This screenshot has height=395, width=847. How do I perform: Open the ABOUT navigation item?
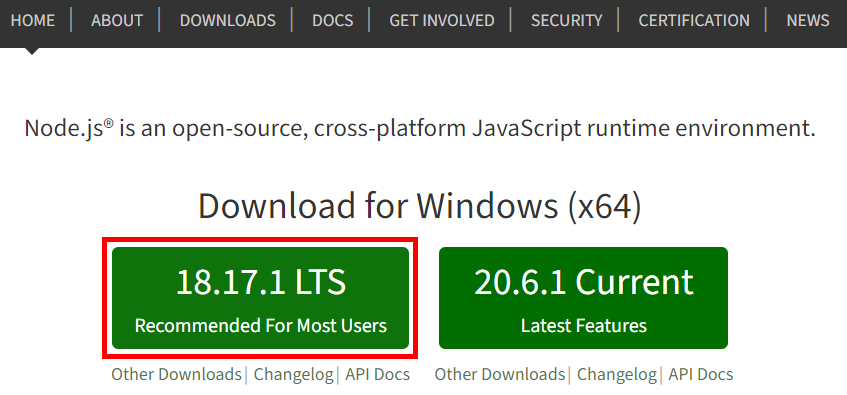coord(117,21)
